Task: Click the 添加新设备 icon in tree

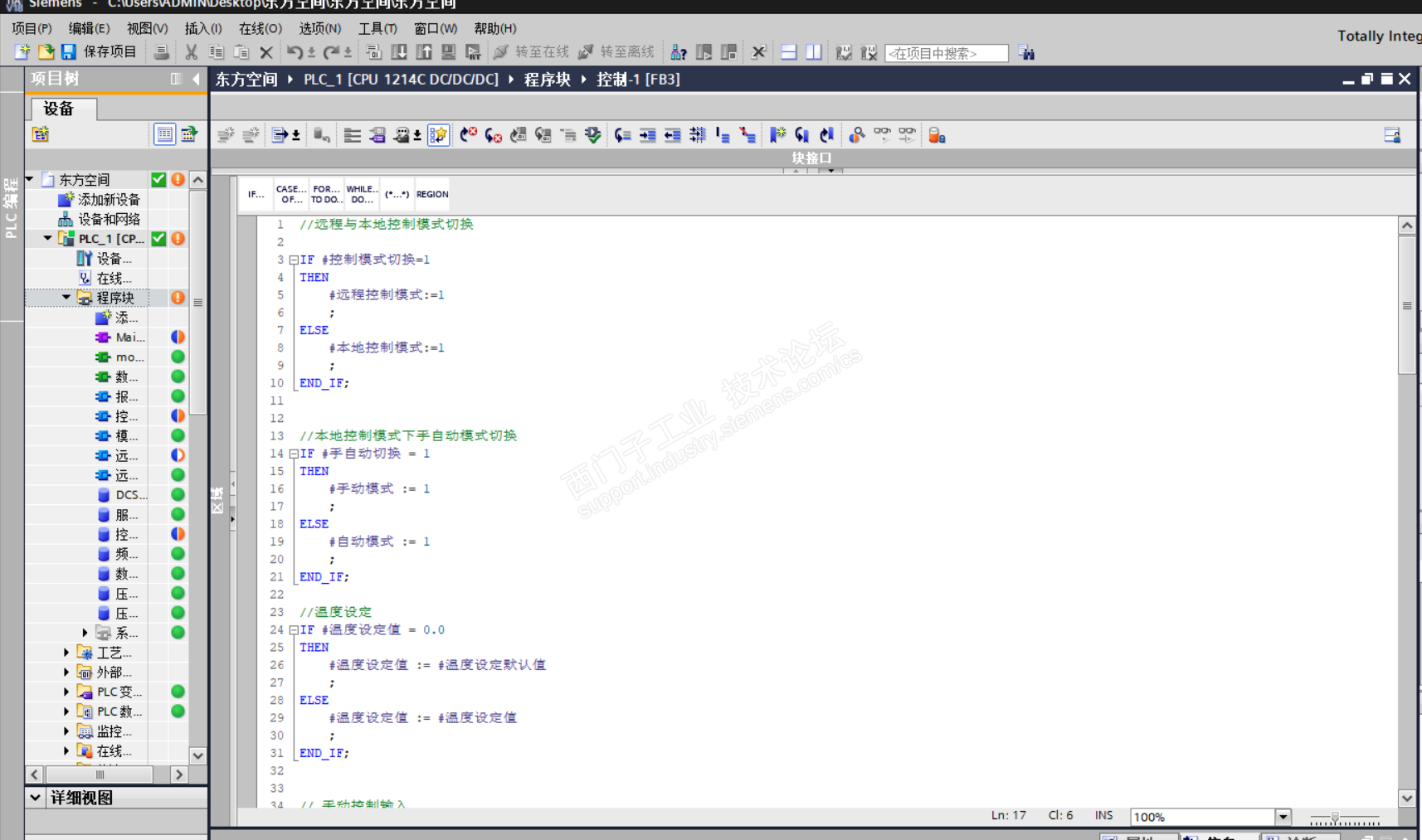Action: point(66,199)
